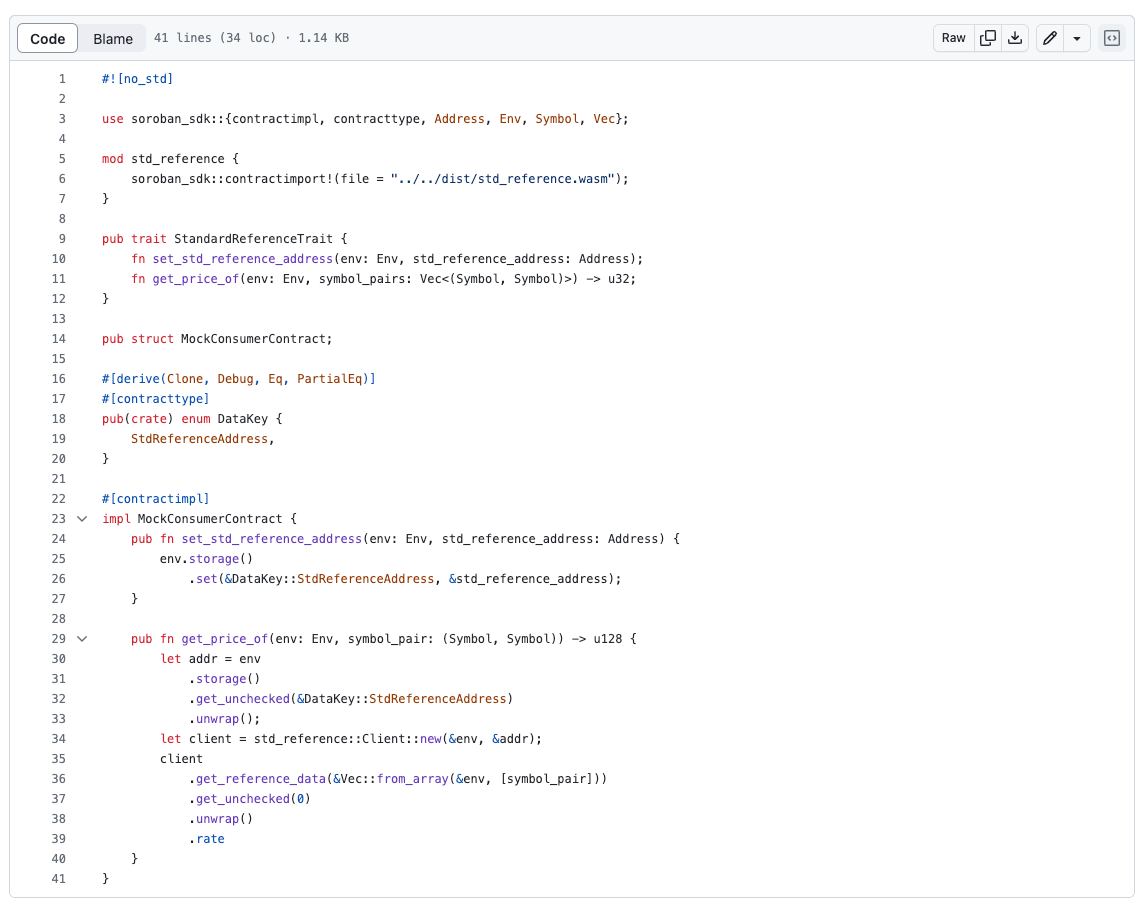Select line number 41
Screen dimensions: 1147x910
pyautogui.click(x=59, y=879)
